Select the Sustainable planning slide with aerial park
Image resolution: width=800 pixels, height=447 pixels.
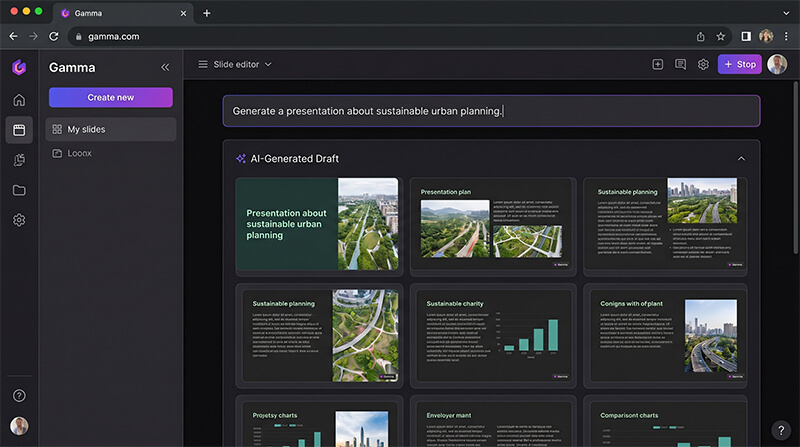pyautogui.click(x=319, y=335)
